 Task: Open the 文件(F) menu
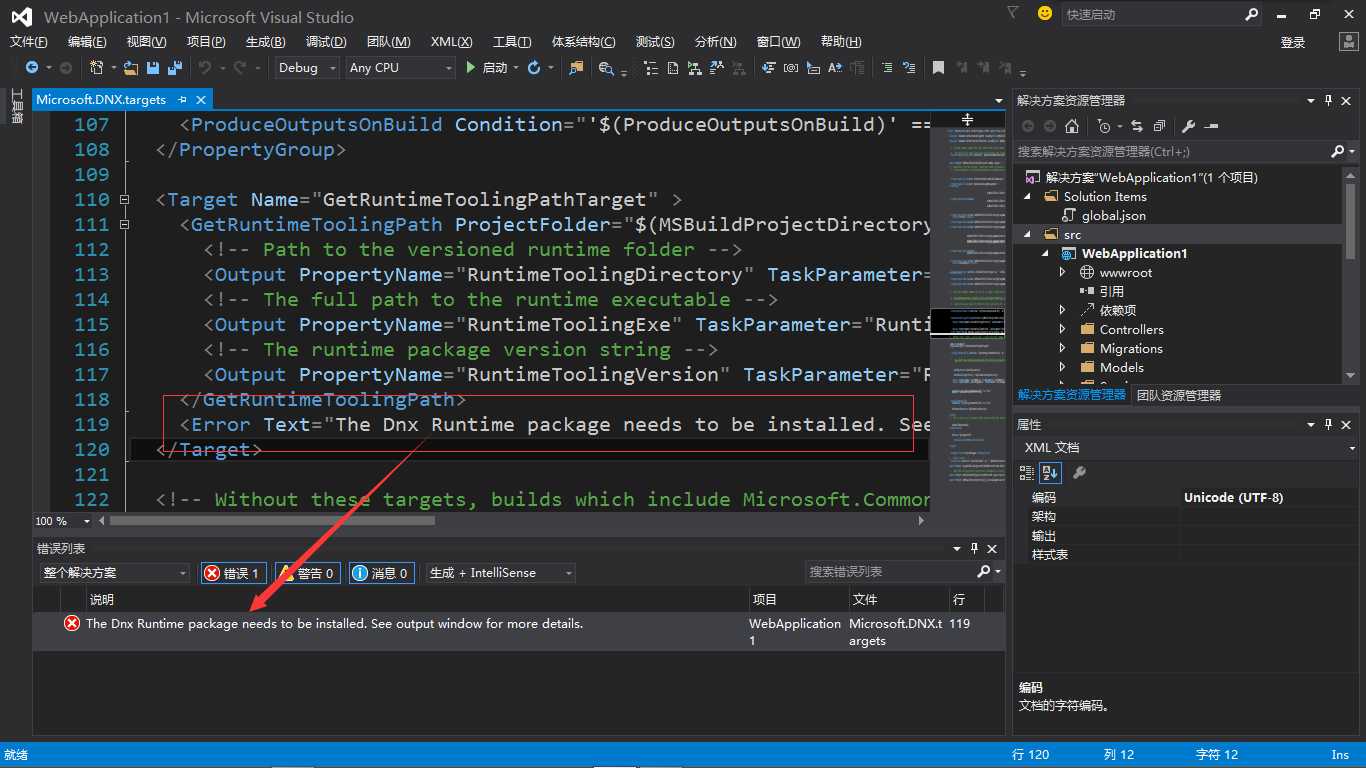[28, 41]
